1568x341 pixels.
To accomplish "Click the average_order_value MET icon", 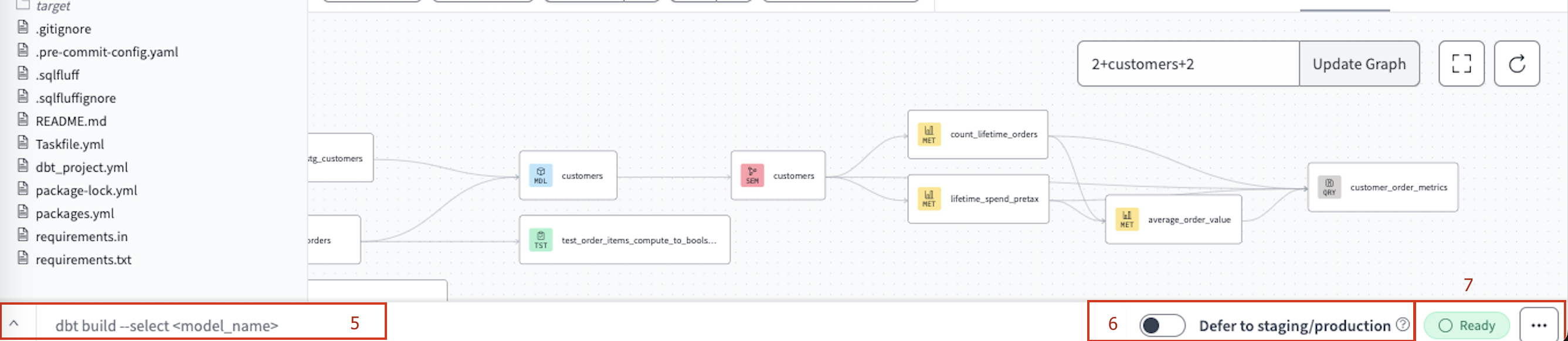I will [x=1126, y=220].
